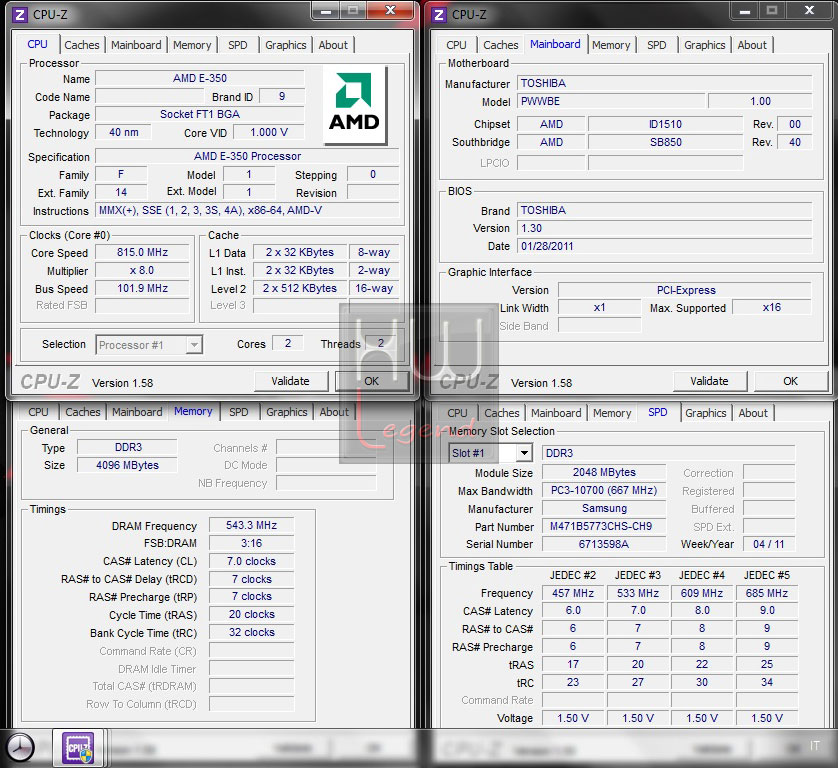Click Max Bandwidth 'PC3-10700 (667 MHz)' field
838x768 pixels.
(604, 491)
